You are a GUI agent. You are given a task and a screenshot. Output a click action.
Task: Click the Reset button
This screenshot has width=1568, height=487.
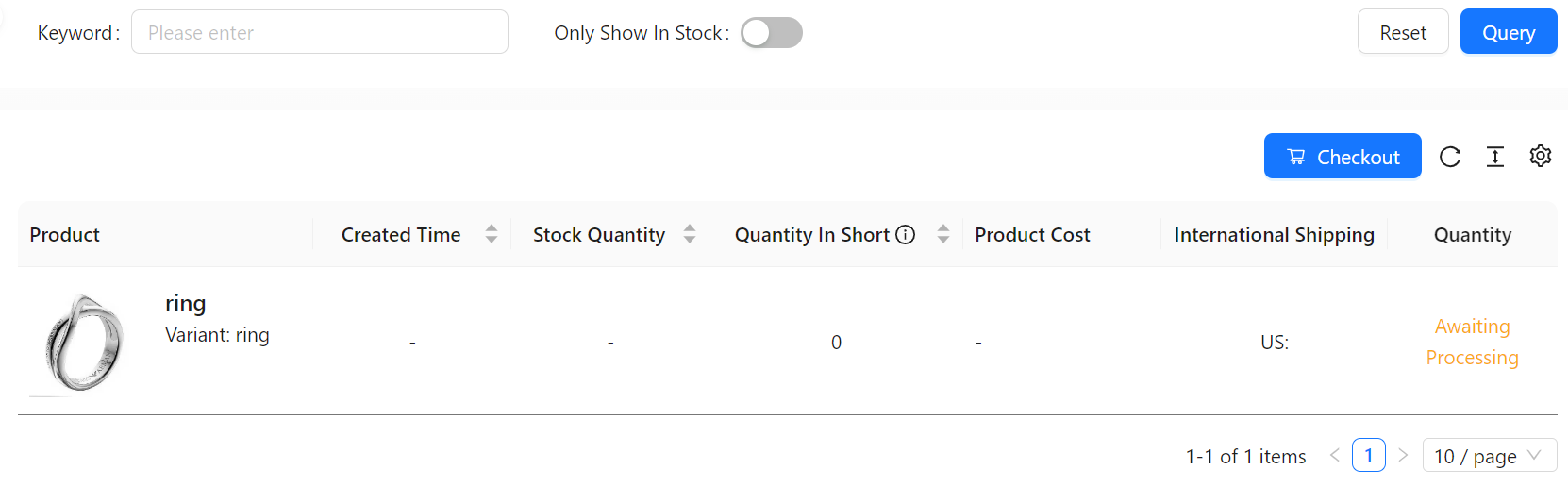click(1403, 32)
